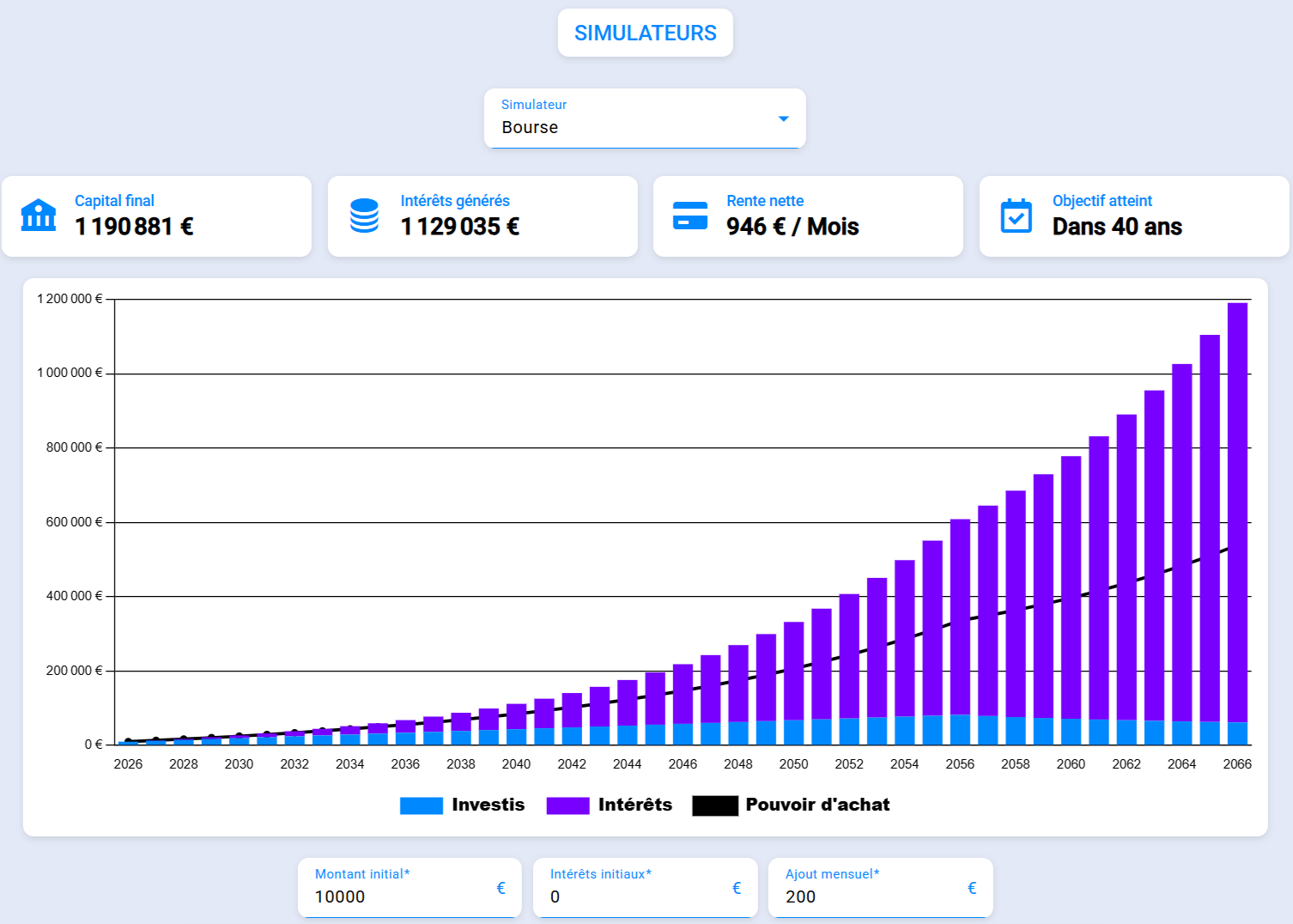The width and height of the screenshot is (1293, 924).
Task: Click the coin stack icon for Intérêts générés
Action: (364, 216)
